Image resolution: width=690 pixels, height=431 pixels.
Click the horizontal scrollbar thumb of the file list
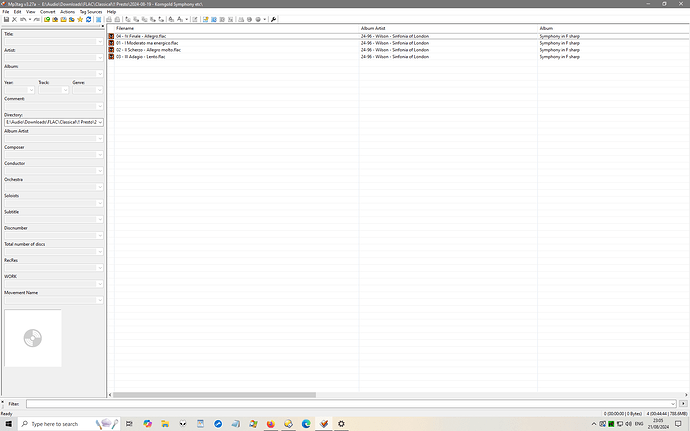pyautogui.click(x=214, y=395)
